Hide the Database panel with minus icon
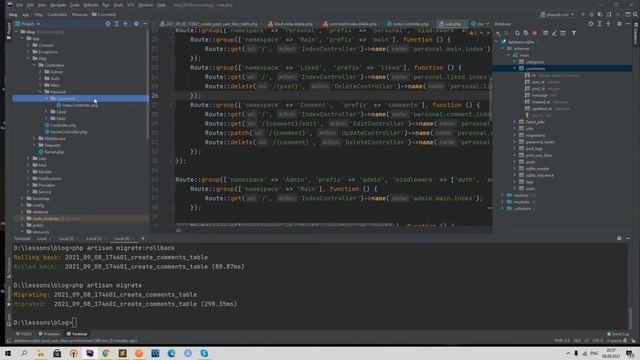Viewport: 640px width, 360px height. [628, 24]
